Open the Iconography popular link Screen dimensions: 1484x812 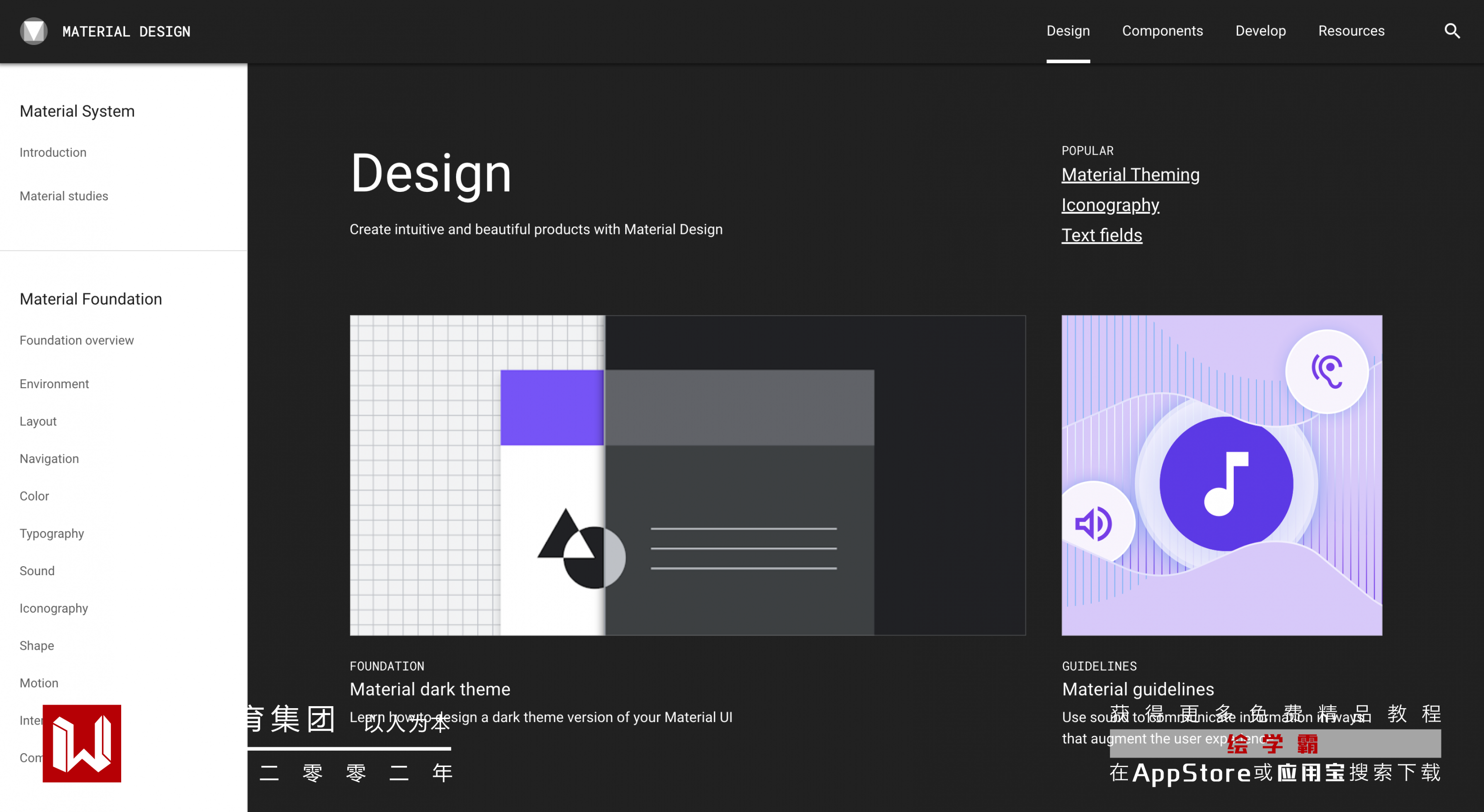click(x=1110, y=205)
